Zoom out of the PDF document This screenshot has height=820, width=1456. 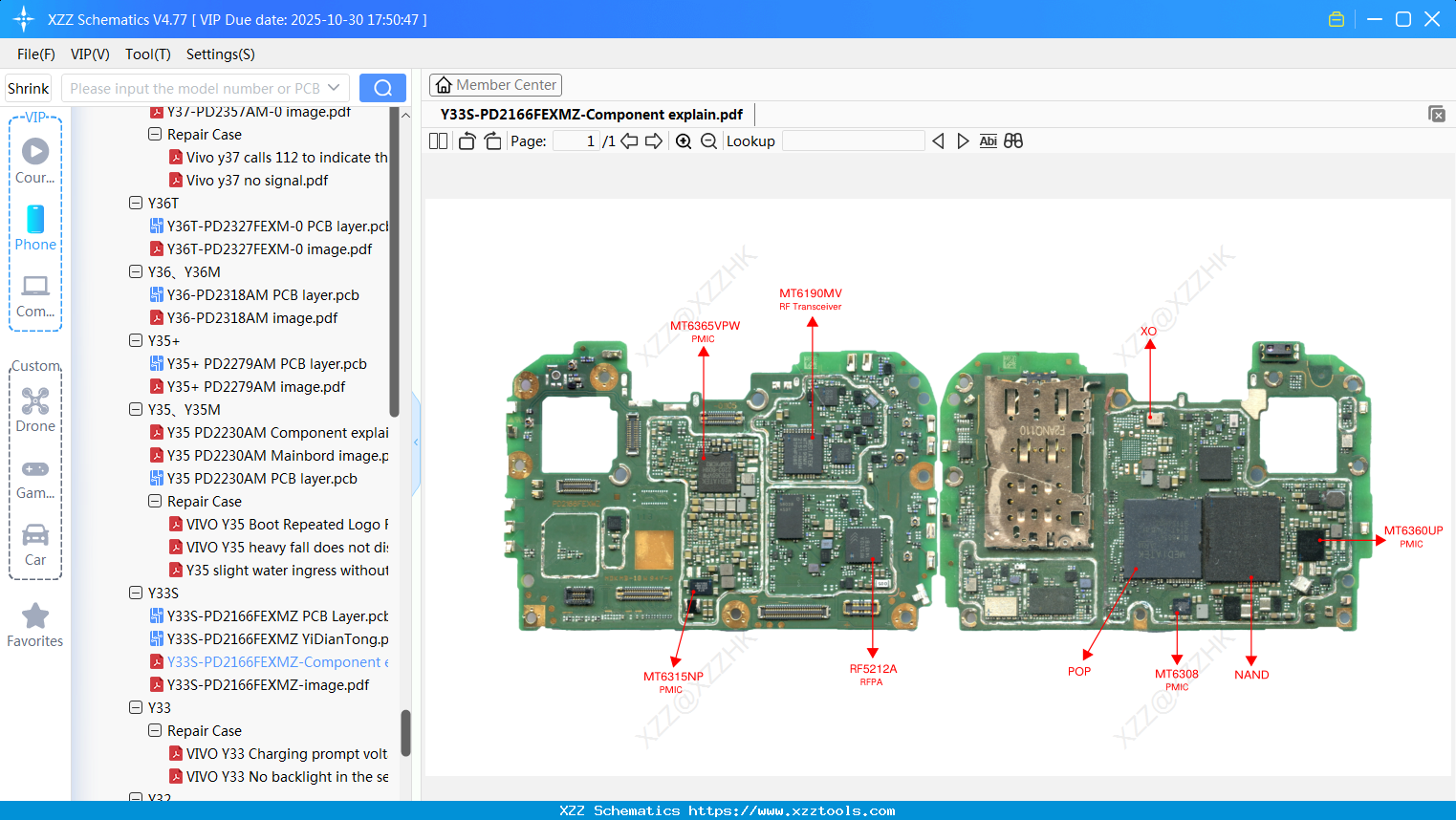coord(710,140)
